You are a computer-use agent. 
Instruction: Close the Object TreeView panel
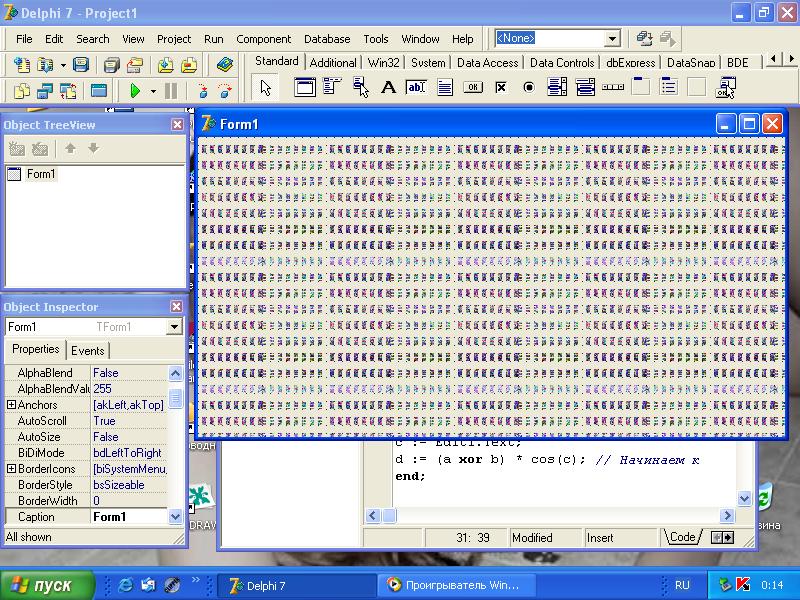click(178, 124)
